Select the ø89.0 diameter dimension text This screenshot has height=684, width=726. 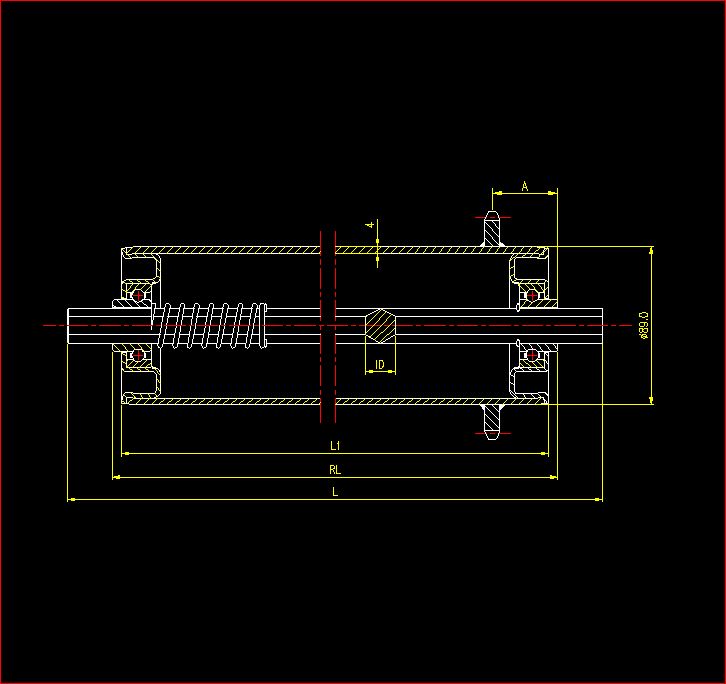[643, 326]
